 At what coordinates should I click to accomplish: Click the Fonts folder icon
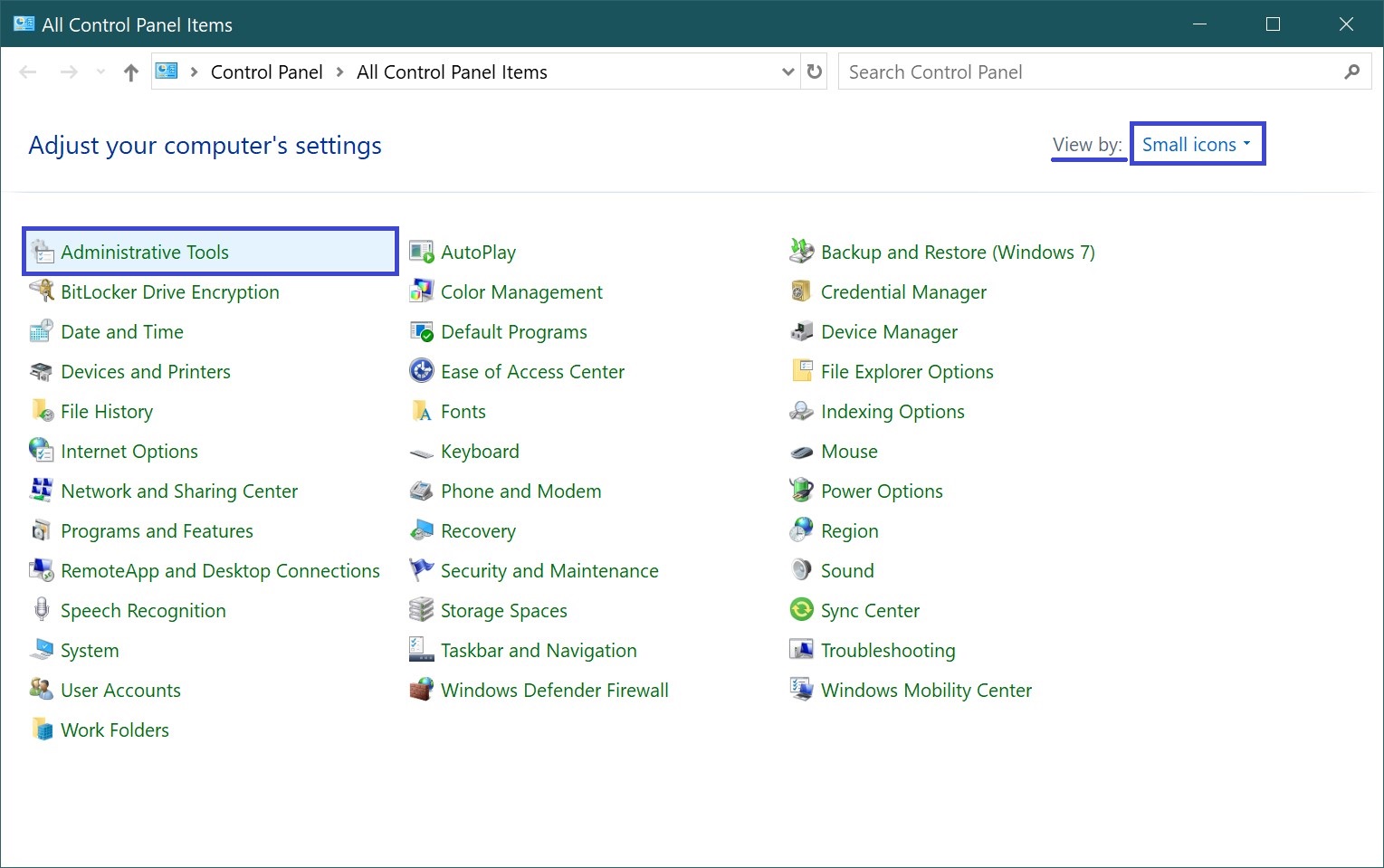pyautogui.click(x=422, y=411)
